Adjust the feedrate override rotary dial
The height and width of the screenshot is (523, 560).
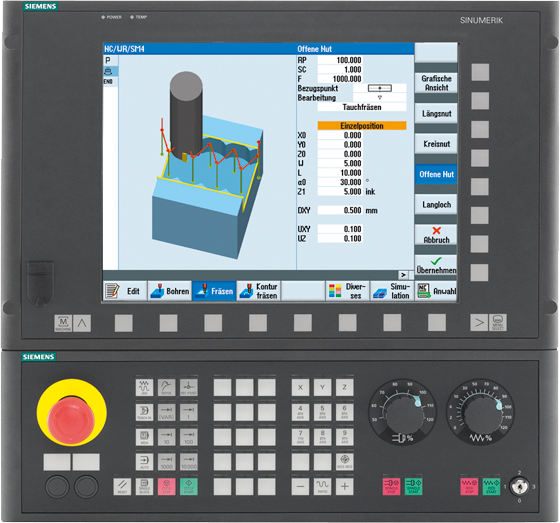pyautogui.click(x=480, y=413)
